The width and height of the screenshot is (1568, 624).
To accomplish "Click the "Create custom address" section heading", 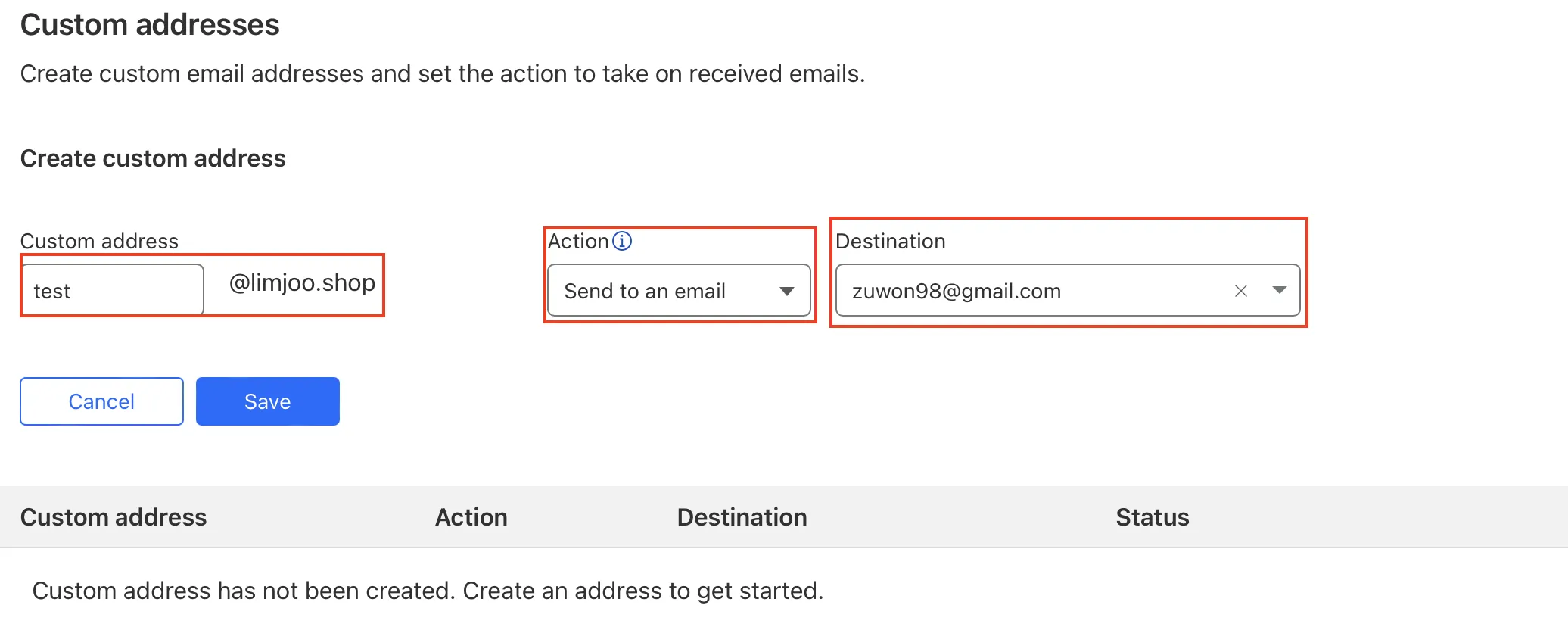I will click(x=153, y=158).
